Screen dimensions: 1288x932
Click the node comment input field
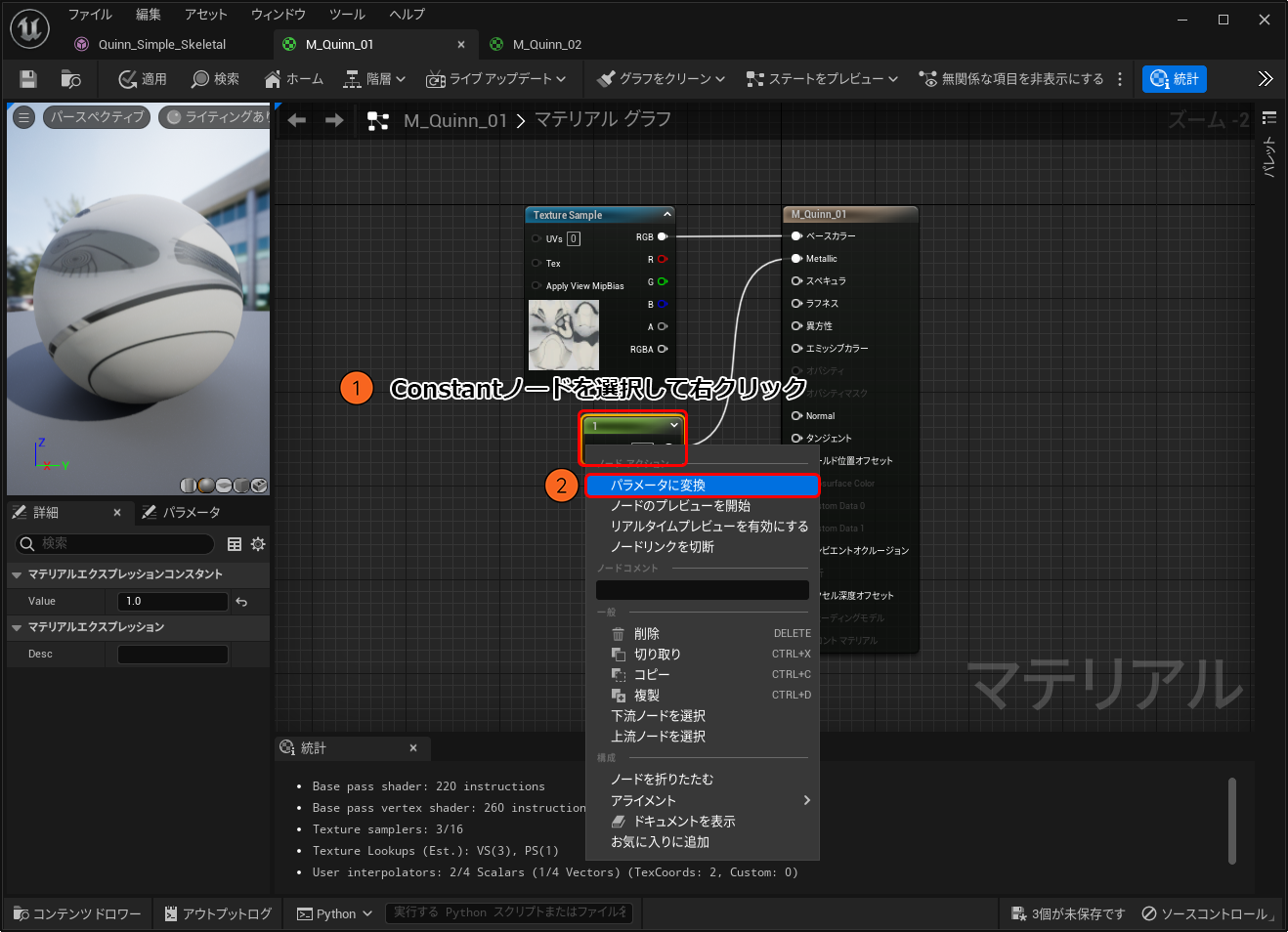pyautogui.click(x=702, y=590)
